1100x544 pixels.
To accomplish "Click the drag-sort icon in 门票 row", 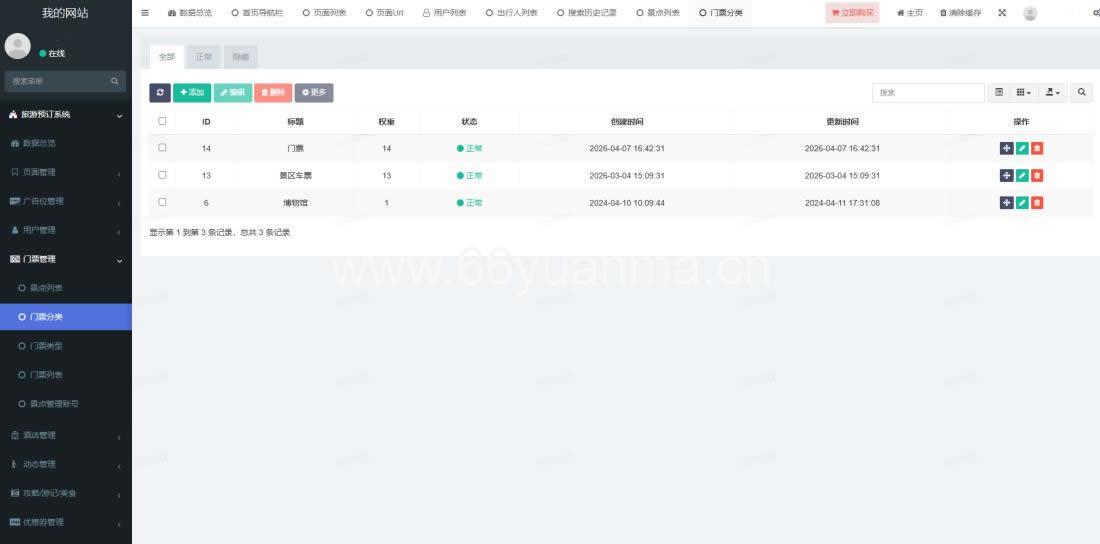I will click(1006, 148).
